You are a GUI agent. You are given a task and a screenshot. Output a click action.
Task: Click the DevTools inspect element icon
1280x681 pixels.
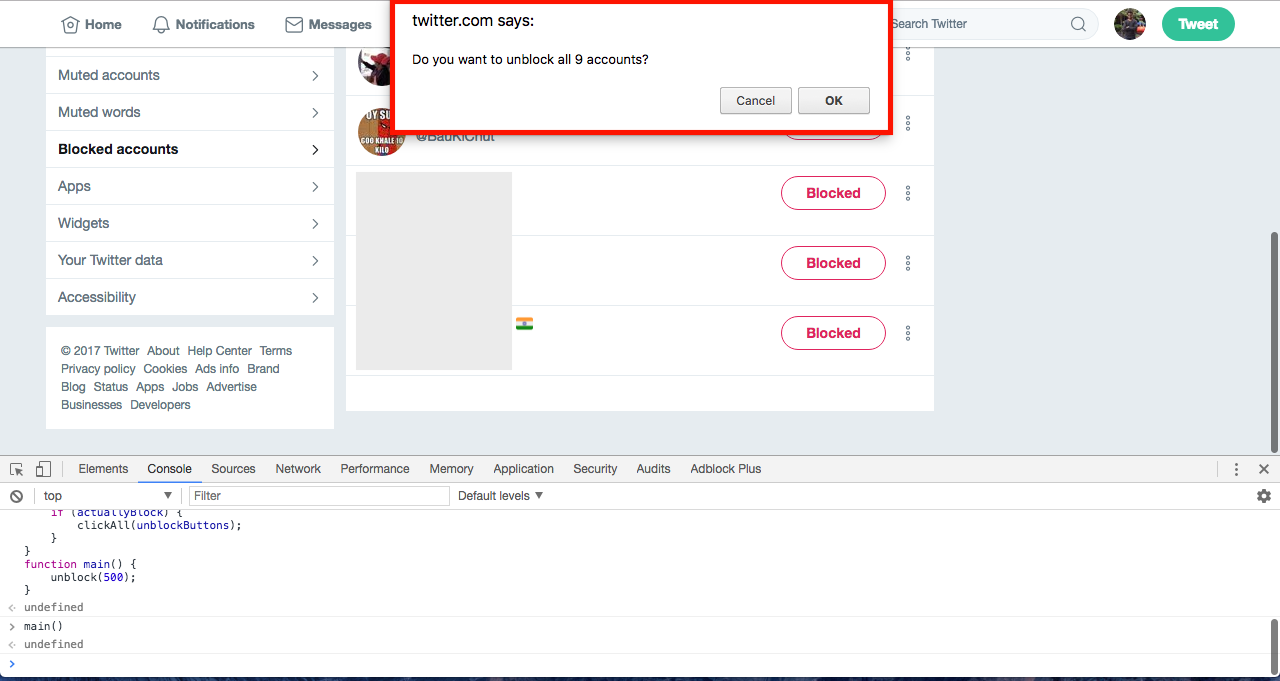(x=17, y=469)
